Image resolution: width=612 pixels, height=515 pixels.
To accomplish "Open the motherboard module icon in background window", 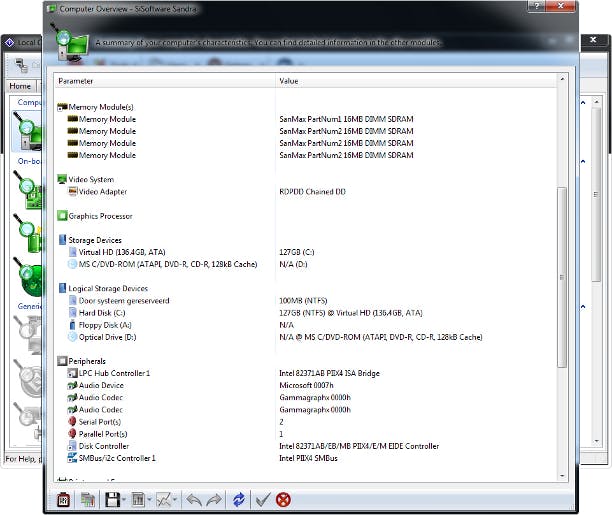I will [x=28, y=190].
